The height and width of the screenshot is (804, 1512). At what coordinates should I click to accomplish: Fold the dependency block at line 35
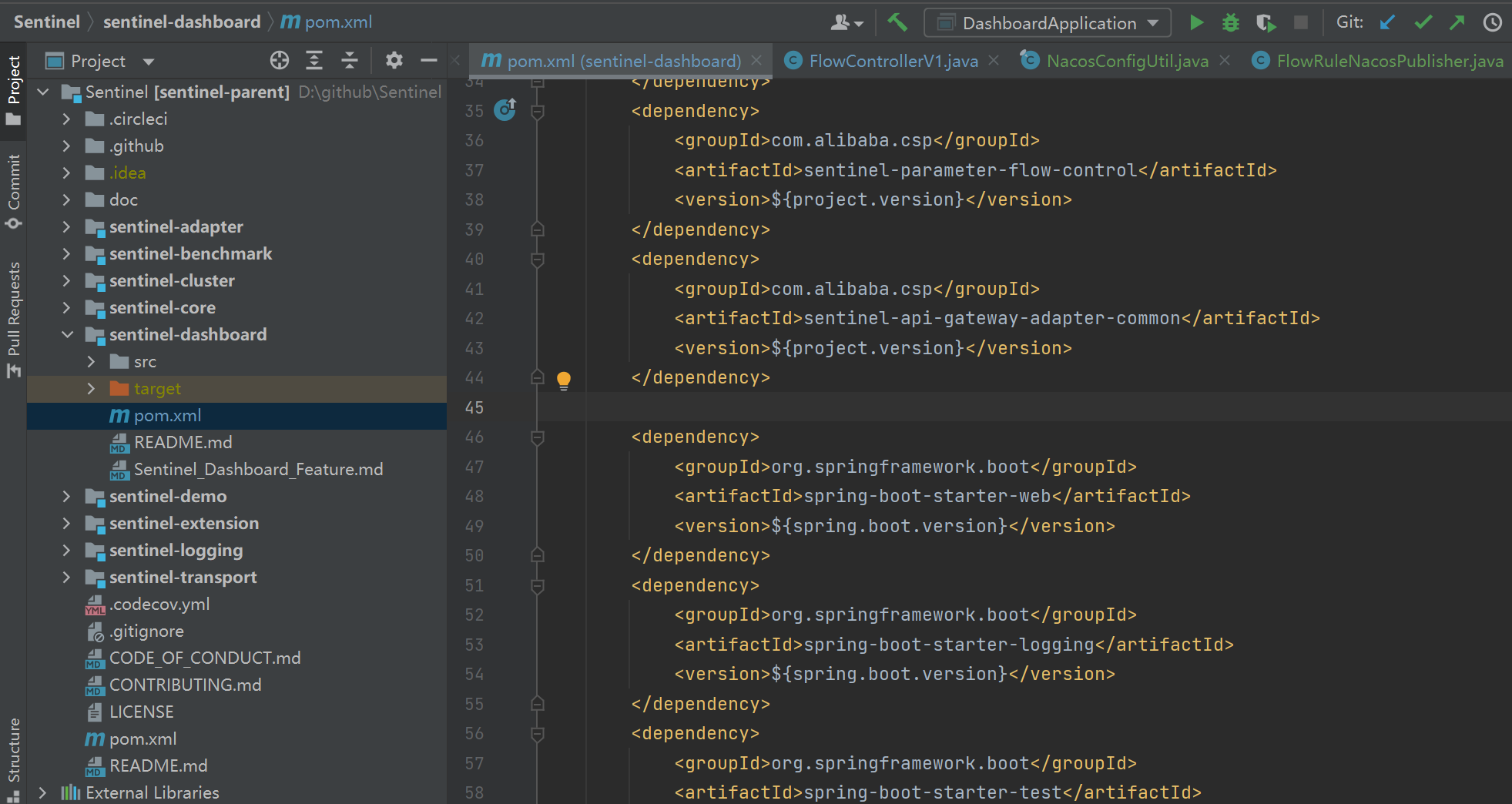[538, 112]
